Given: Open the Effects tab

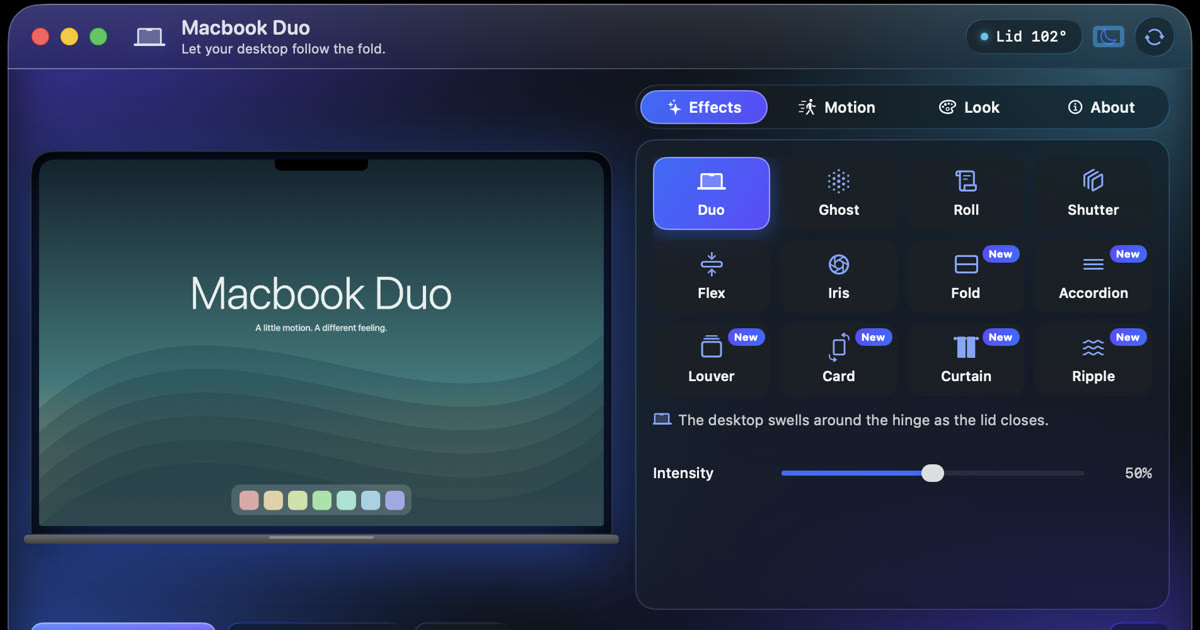Looking at the screenshot, I should click(x=704, y=107).
